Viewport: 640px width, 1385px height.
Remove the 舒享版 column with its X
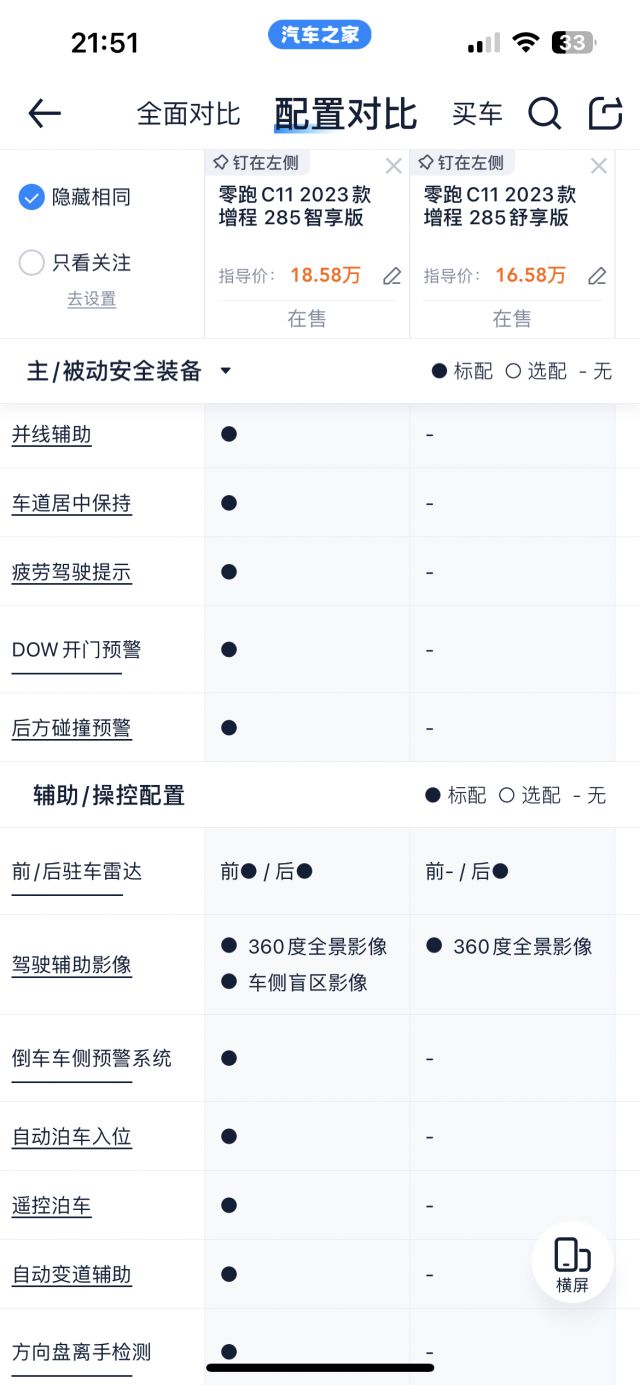(x=598, y=166)
